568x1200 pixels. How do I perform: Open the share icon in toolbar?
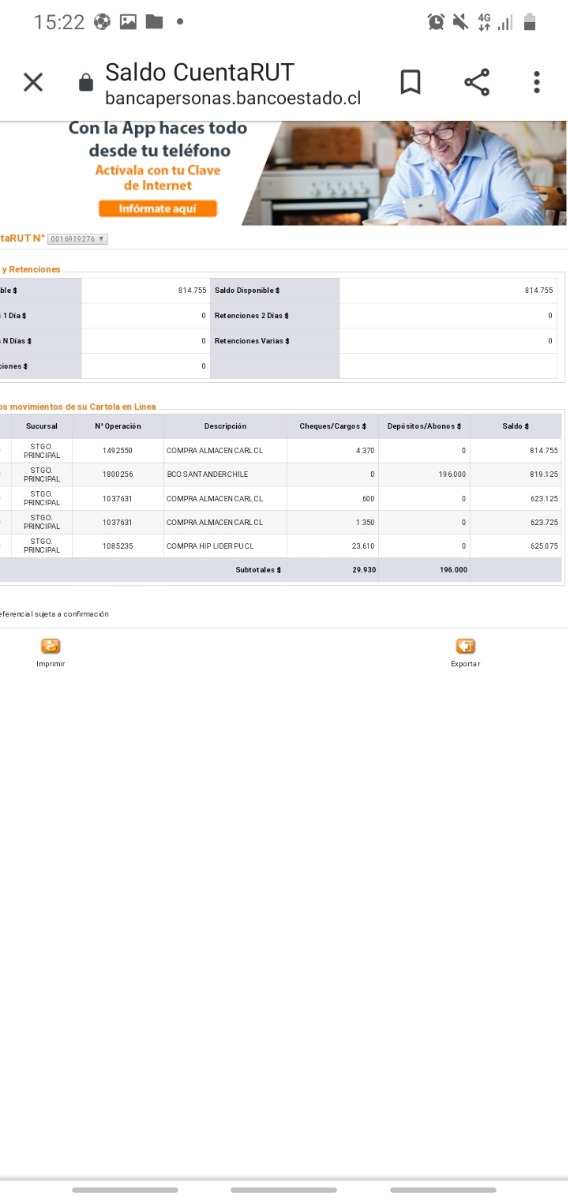click(x=477, y=83)
